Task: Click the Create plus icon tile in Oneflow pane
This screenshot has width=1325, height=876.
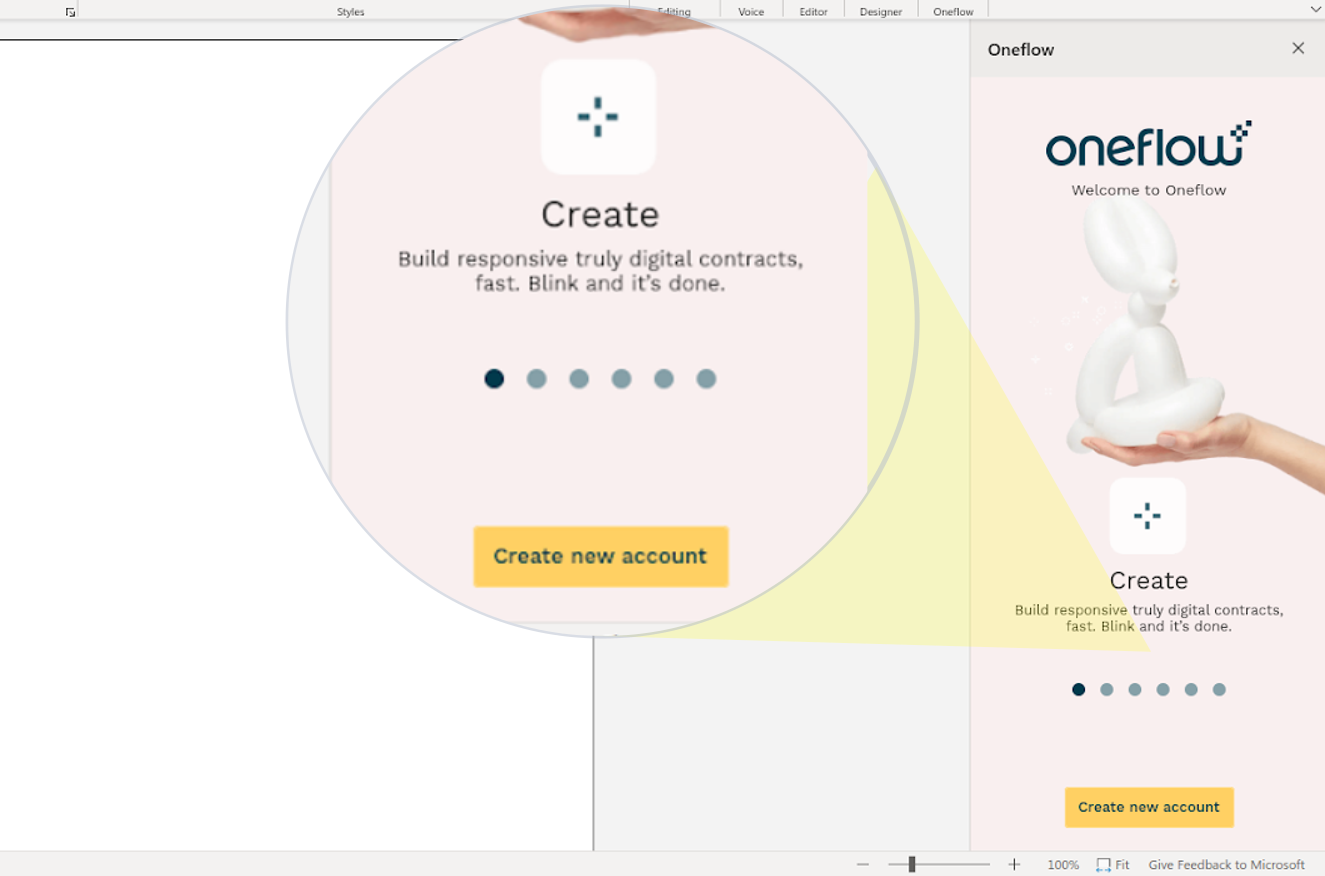Action: pos(1147,516)
